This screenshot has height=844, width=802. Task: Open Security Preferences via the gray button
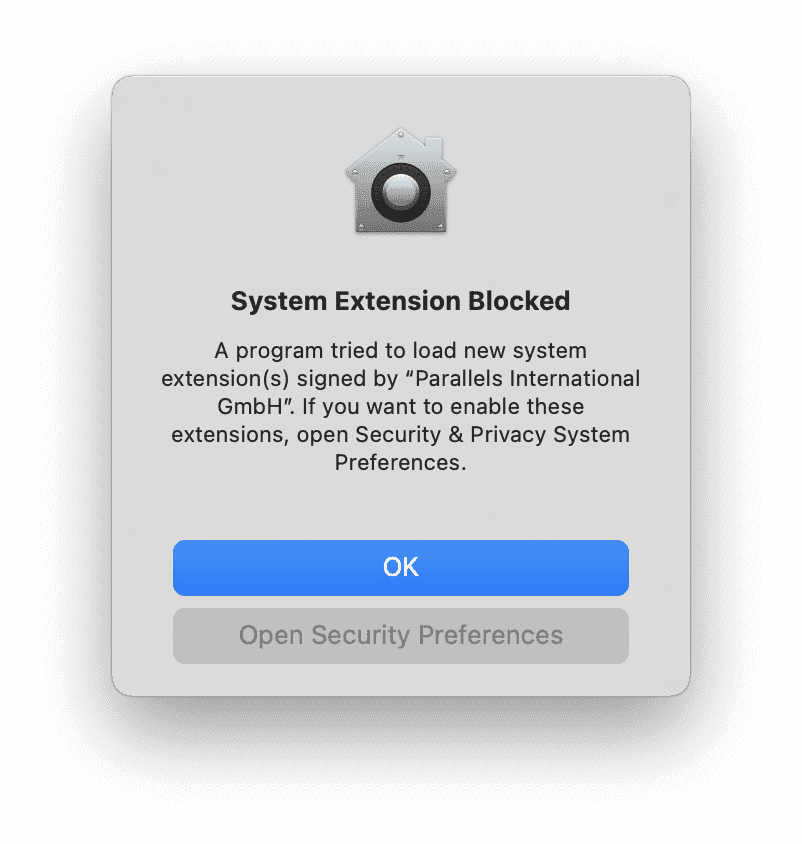(400, 636)
